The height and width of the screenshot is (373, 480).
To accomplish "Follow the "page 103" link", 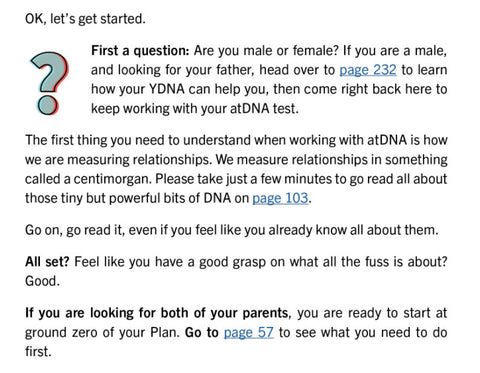I will click(x=280, y=198).
